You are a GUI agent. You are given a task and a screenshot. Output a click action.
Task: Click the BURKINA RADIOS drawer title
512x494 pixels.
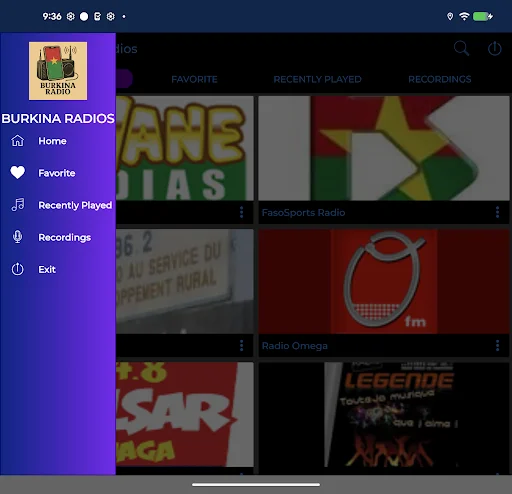pos(58,119)
